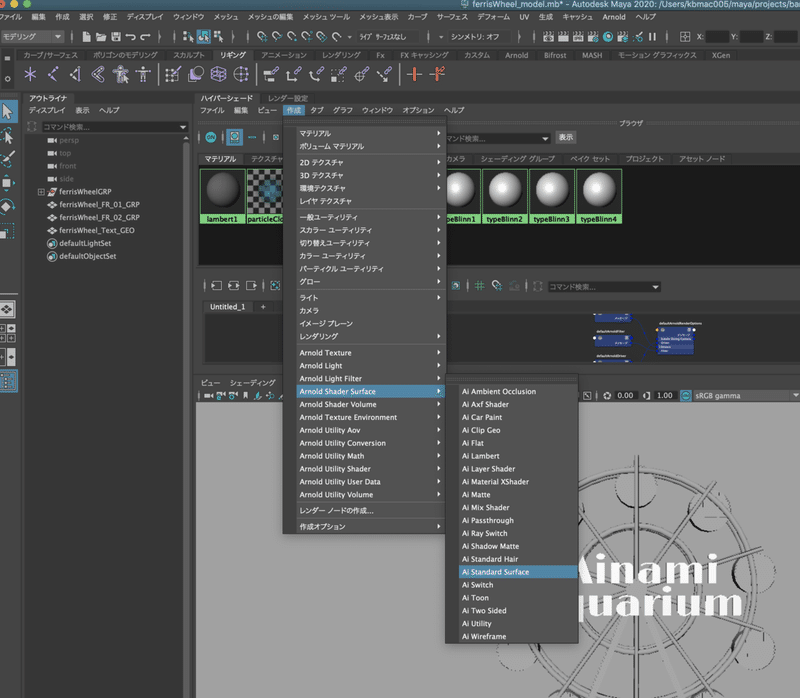
Task: Add a new tab with the plus button
Action: pos(263,307)
